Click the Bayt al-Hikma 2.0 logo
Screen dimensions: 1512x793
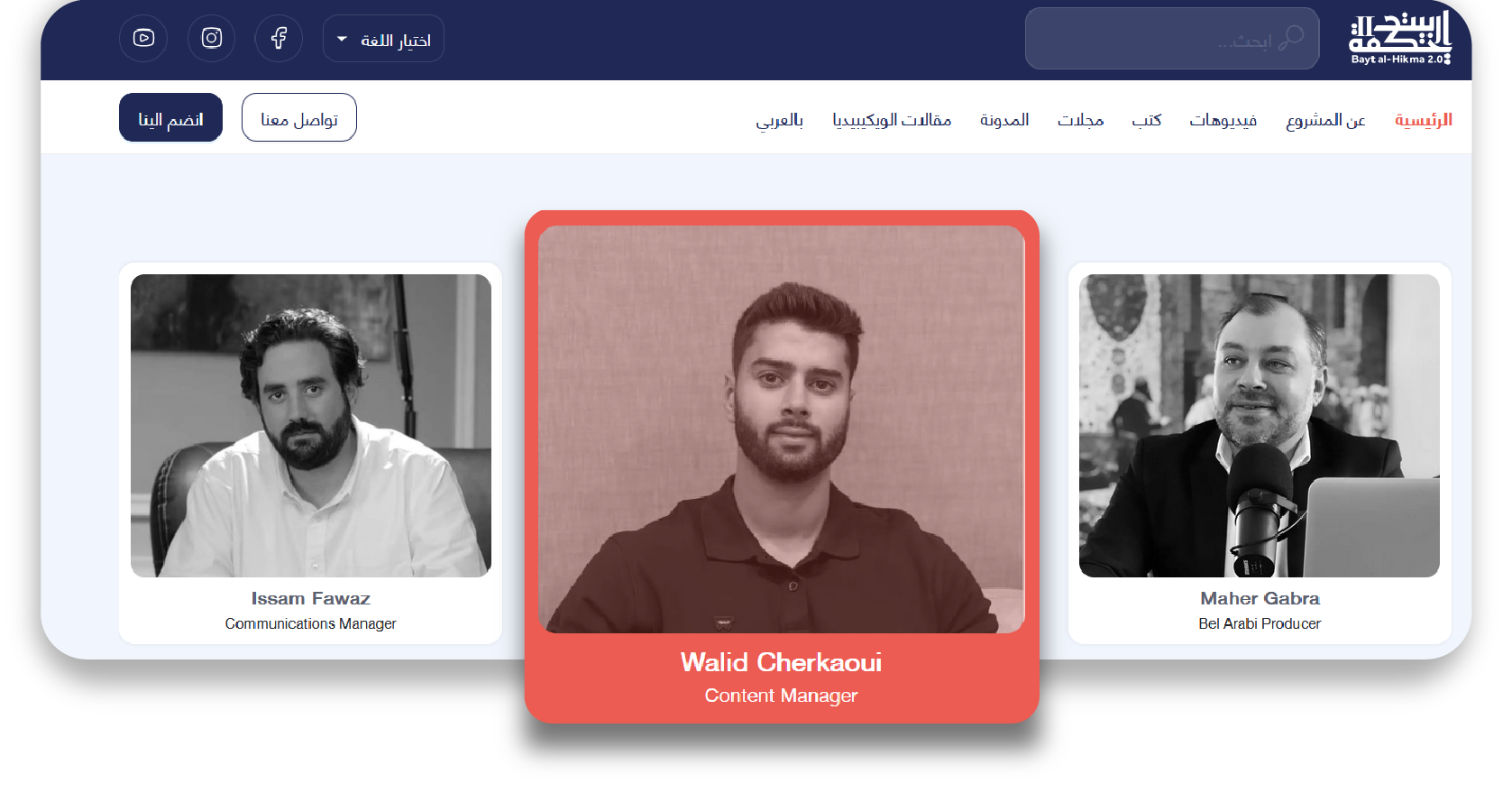click(1400, 38)
